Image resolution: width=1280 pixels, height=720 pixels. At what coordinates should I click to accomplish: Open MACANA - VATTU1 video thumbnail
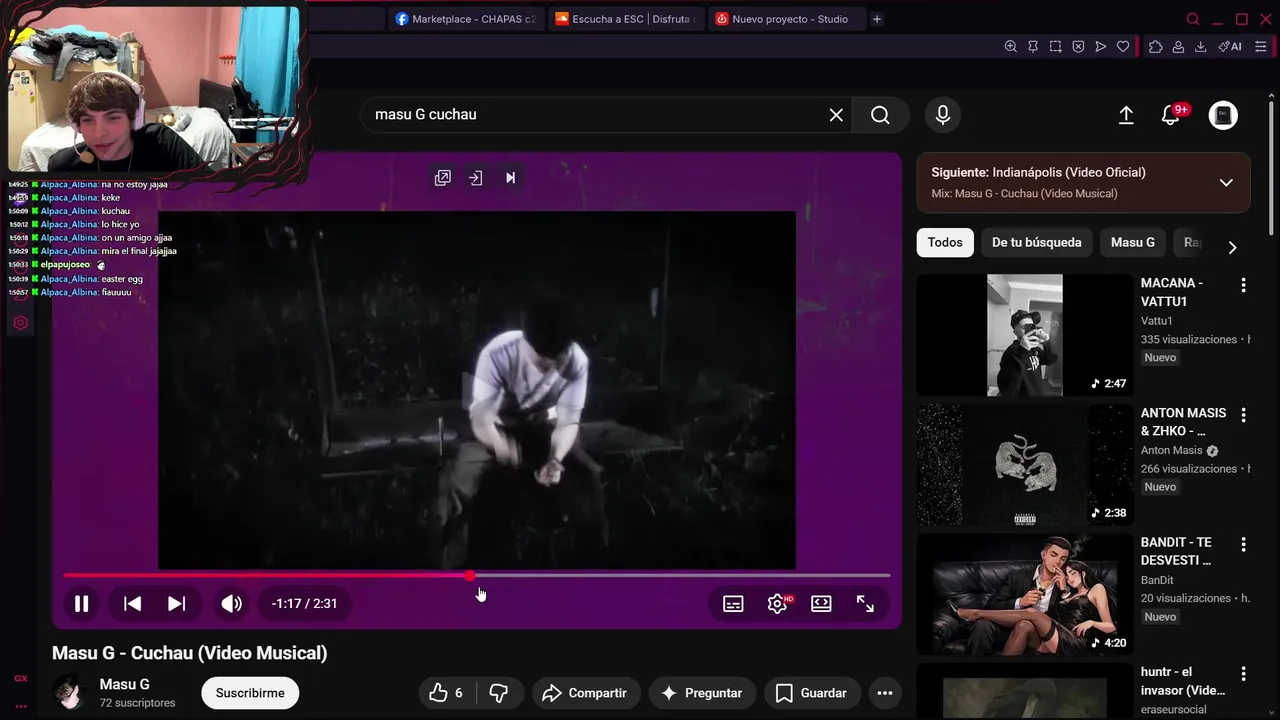coord(1025,335)
